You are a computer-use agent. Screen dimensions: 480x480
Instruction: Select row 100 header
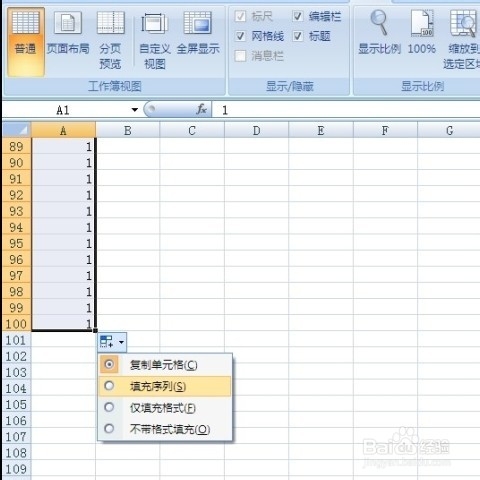tap(16, 324)
